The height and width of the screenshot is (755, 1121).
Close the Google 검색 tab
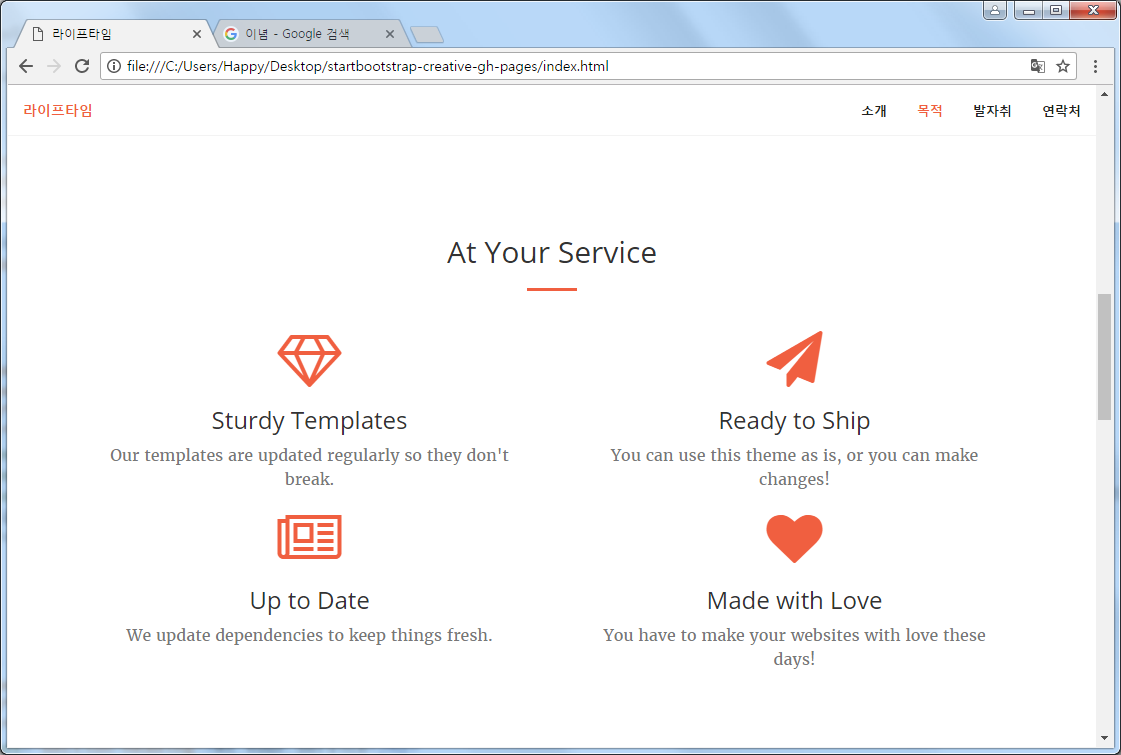pyautogui.click(x=390, y=34)
